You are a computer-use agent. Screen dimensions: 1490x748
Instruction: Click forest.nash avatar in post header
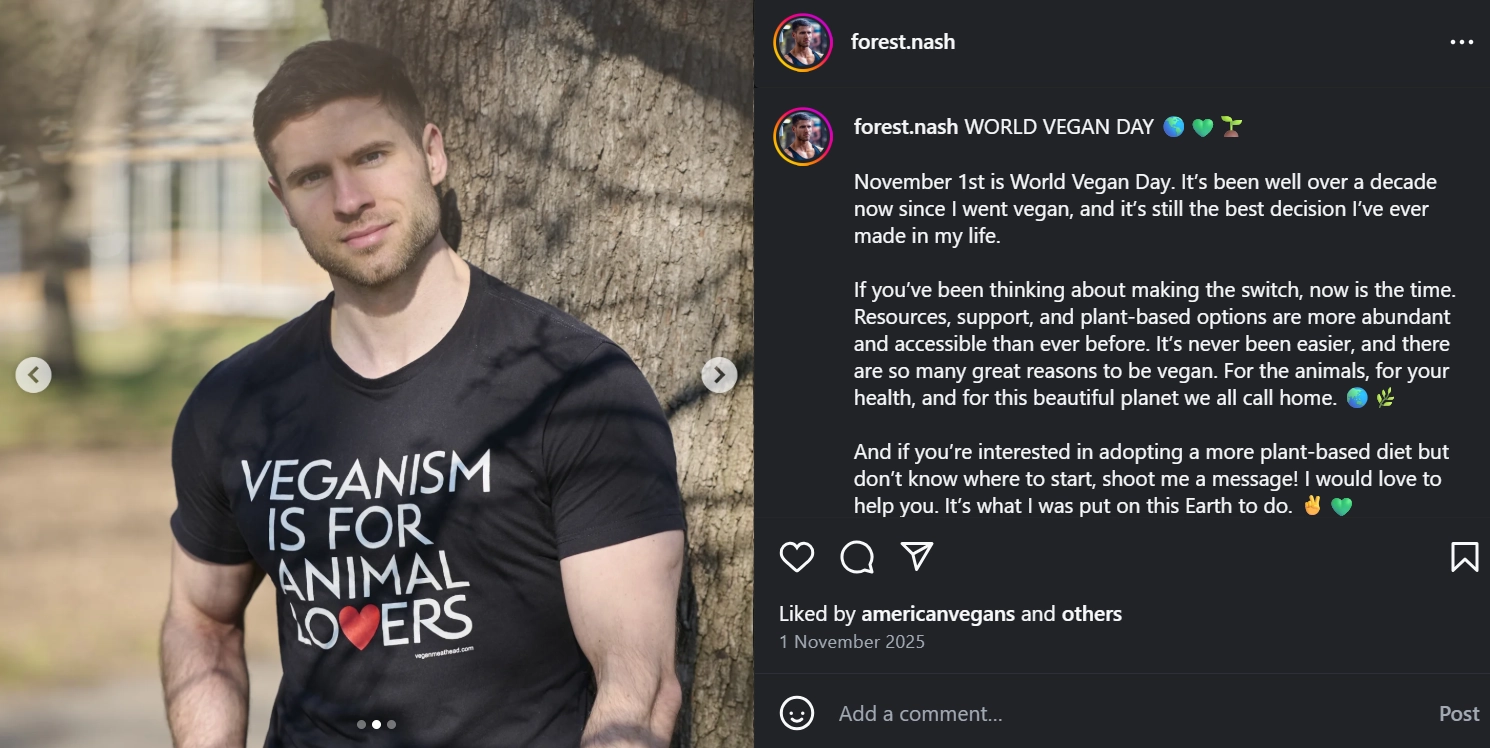[x=803, y=42]
